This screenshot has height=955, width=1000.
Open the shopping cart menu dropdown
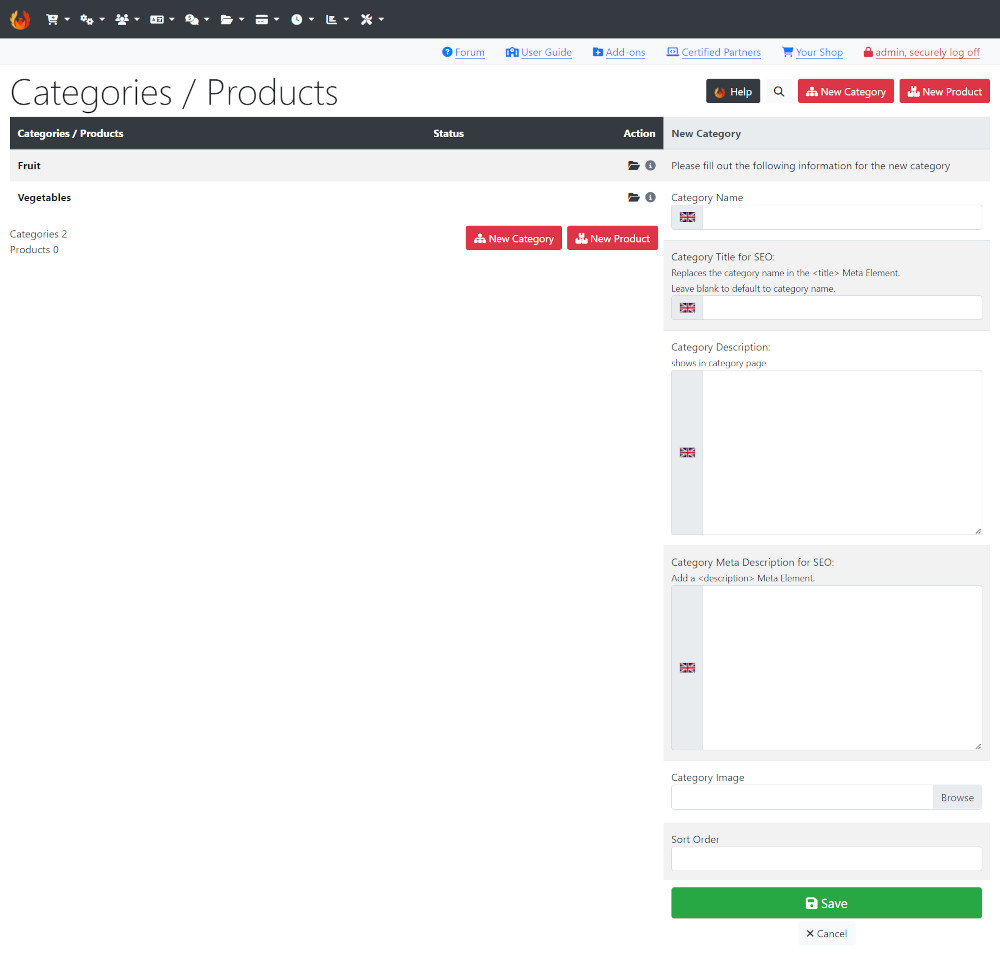pyautogui.click(x=57, y=19)
